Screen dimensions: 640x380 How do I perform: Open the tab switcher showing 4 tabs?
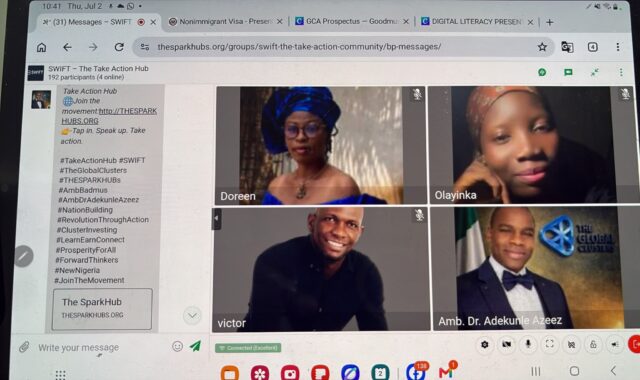(593, 47)
